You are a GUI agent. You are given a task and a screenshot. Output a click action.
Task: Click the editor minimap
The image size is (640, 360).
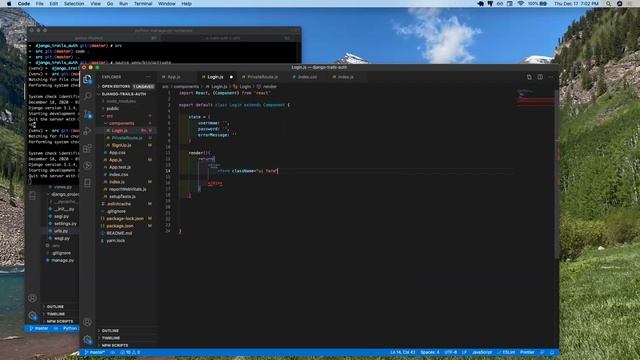pyautogui.click(x=535, y=98)
